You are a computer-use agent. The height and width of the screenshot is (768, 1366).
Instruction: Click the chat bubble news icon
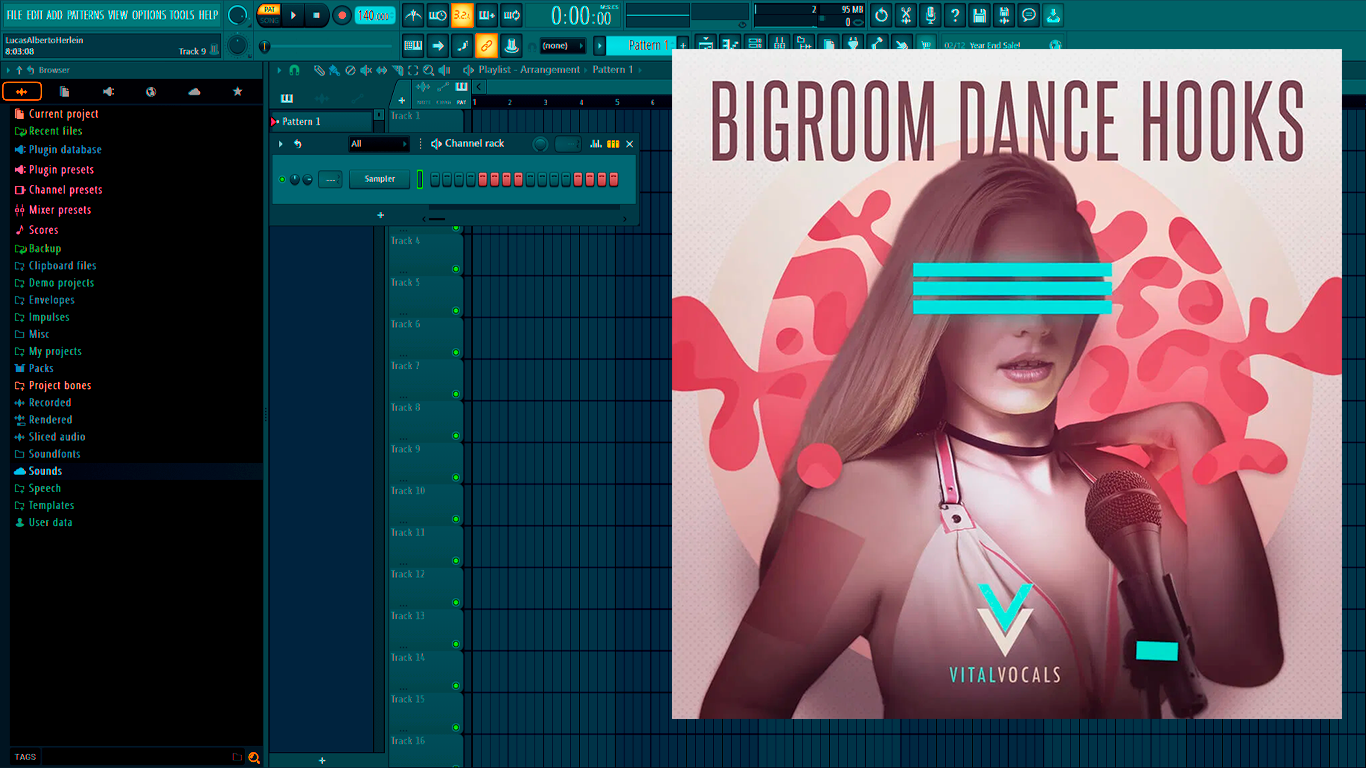click(x=1028, y=15)
